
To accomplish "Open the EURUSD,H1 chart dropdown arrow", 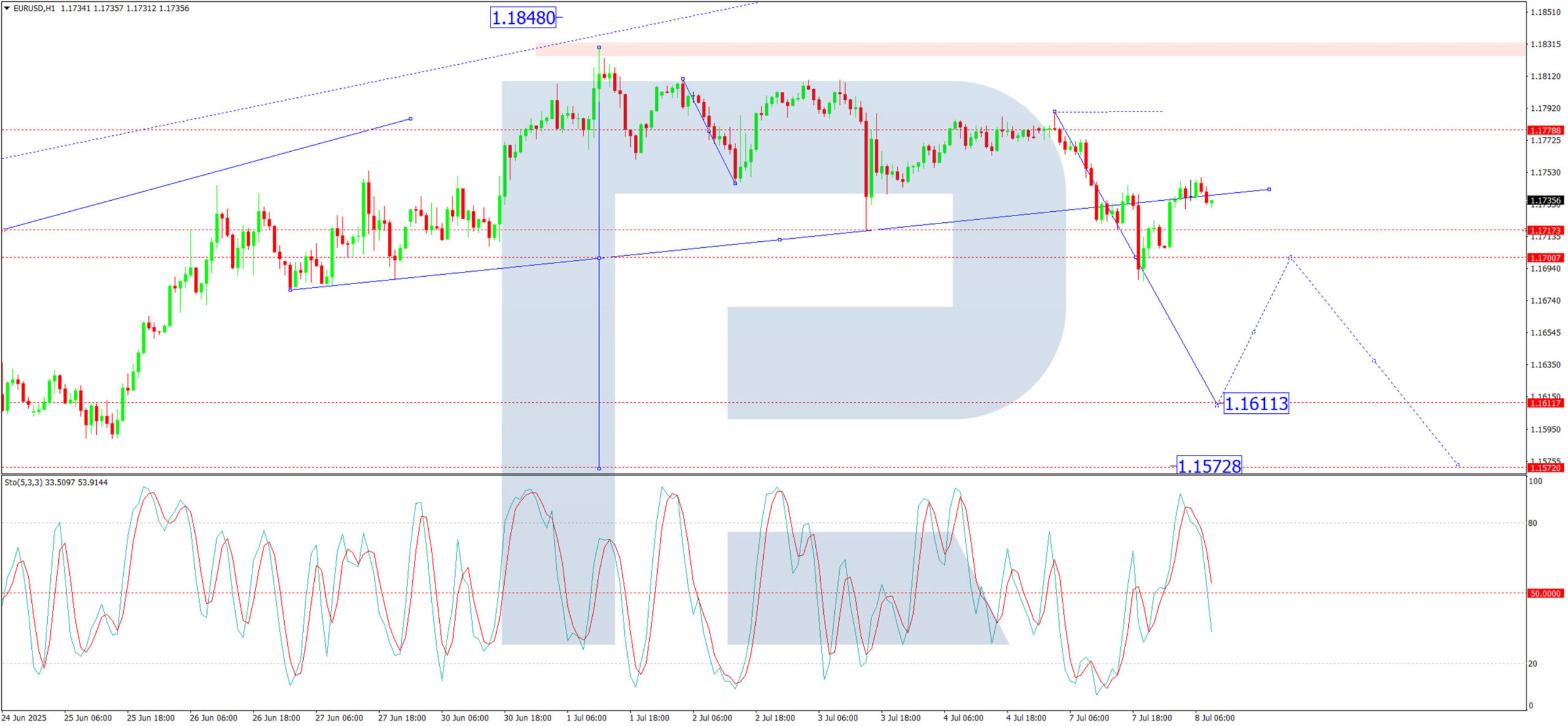I will (7, 9).
